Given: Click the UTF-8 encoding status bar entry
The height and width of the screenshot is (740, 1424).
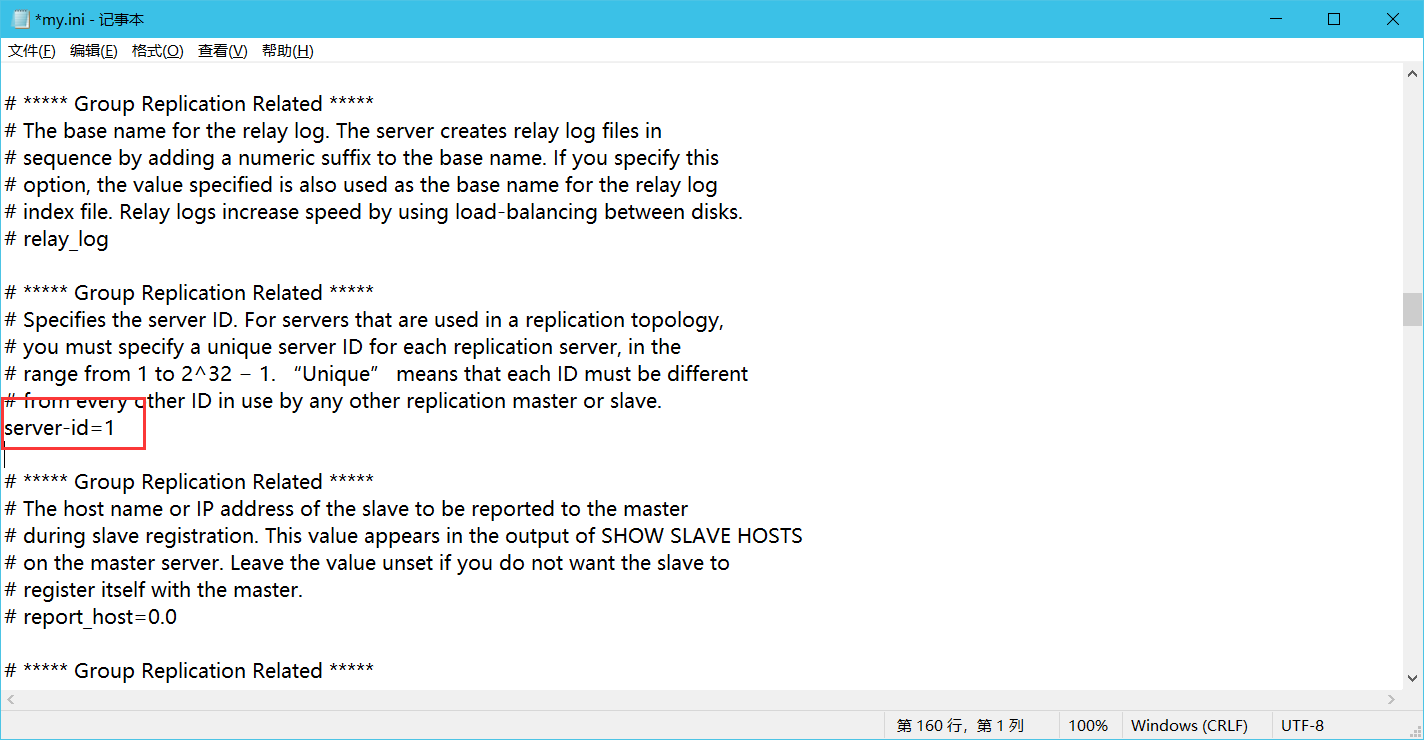Looking at the screenshot, I should [x=1302, y=725].
